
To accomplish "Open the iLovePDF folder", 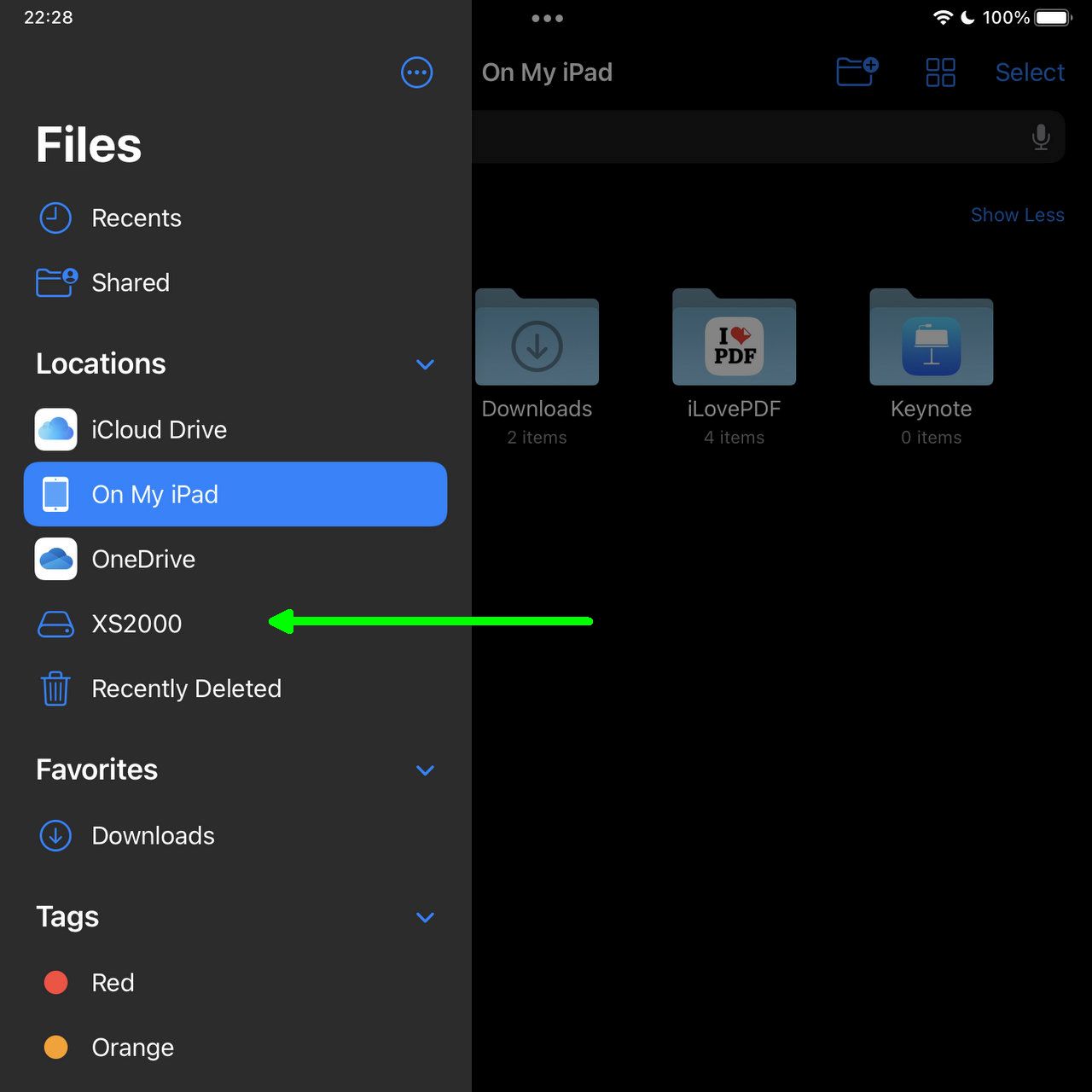I will (734, 337).
